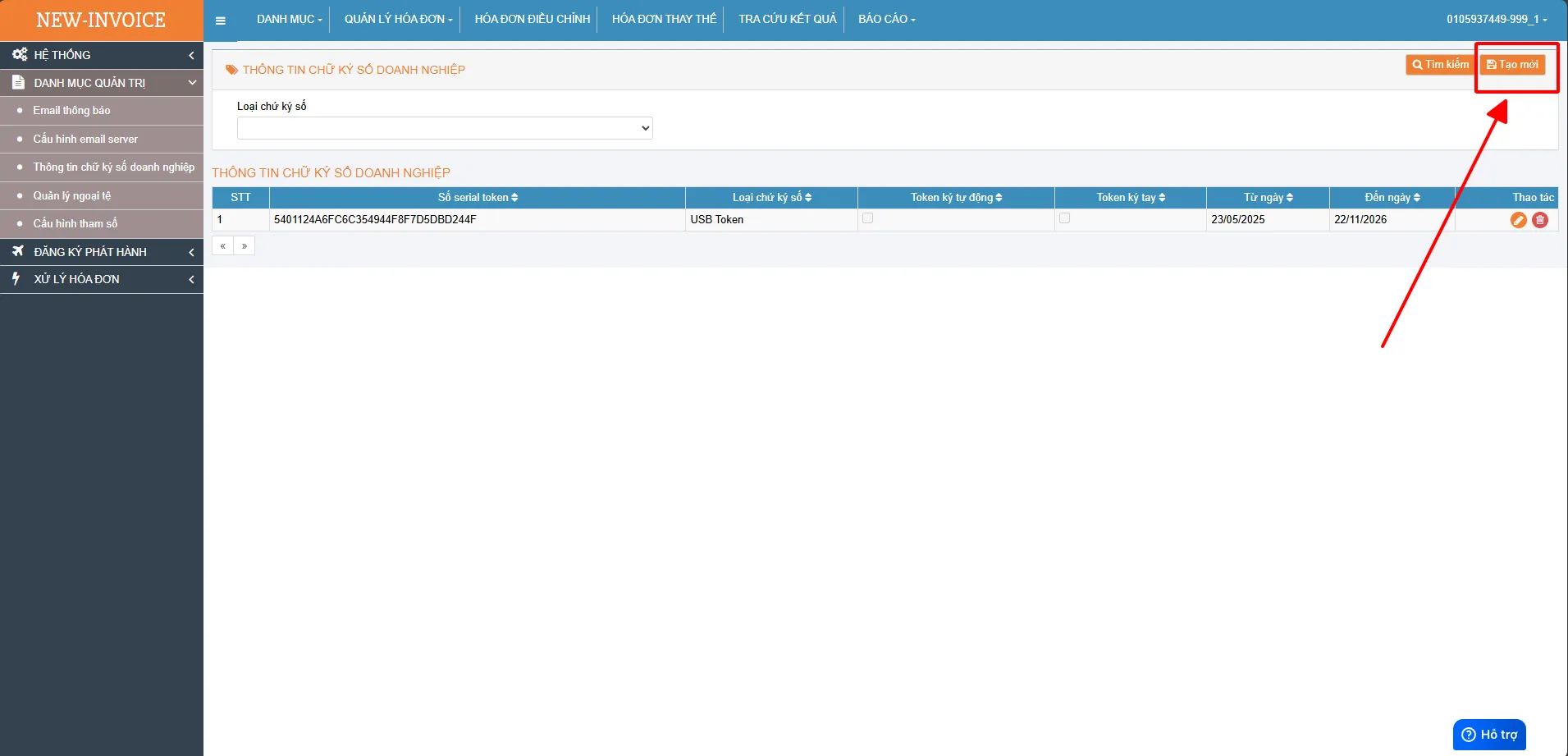
Task: Select Quản lý ngoại tệ in sidebar
Action: [102, 196]
